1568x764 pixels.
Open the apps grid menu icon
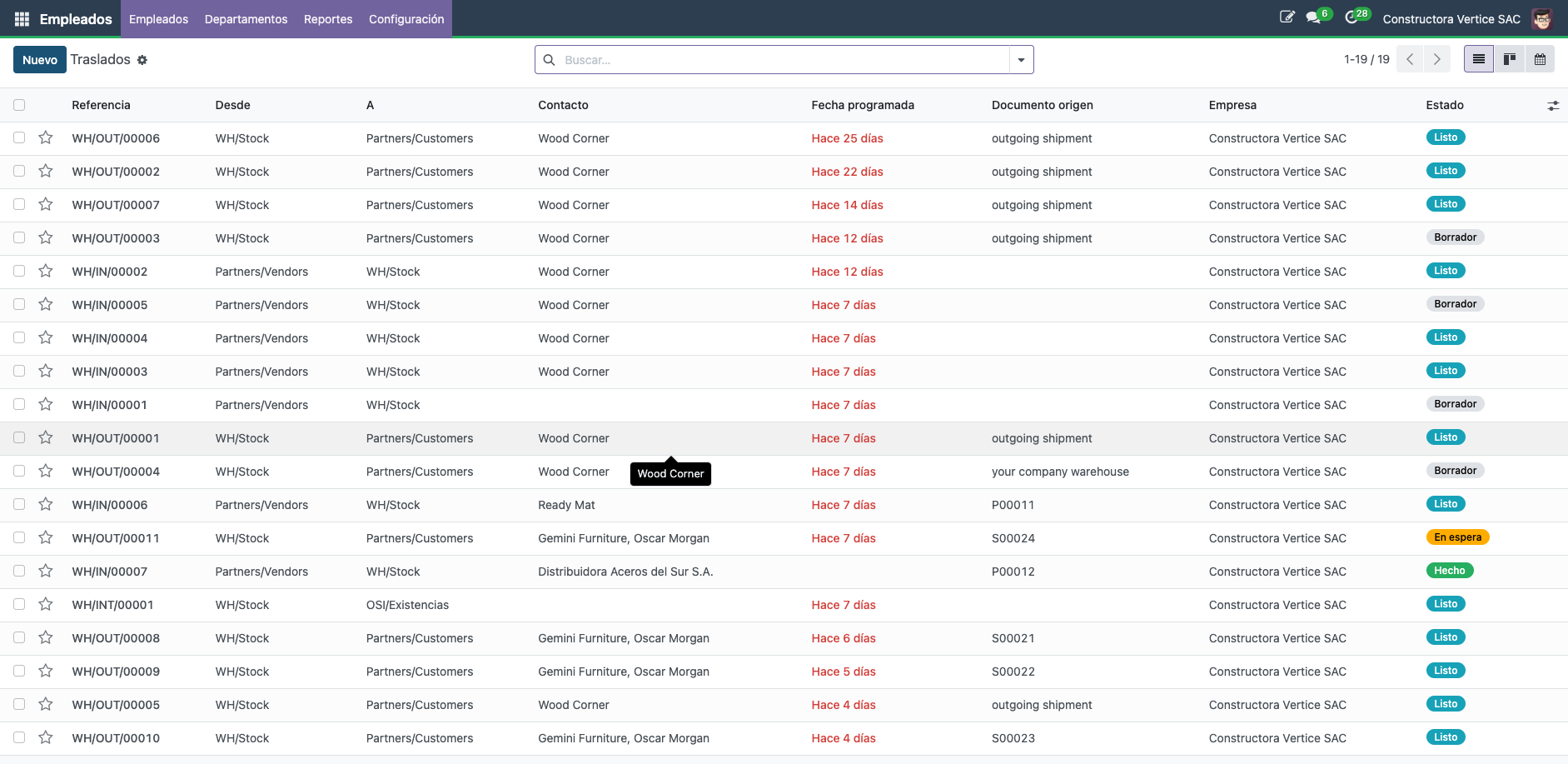click(22, 18)
